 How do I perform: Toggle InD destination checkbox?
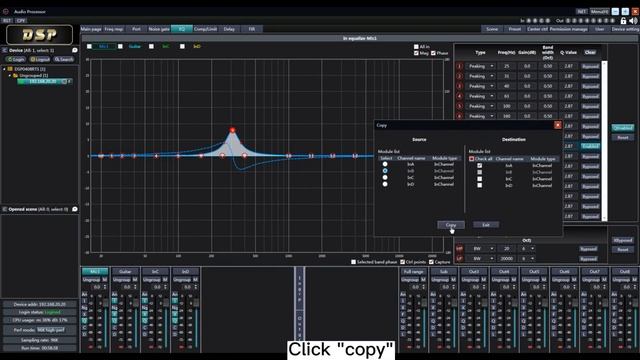point(480,185)
